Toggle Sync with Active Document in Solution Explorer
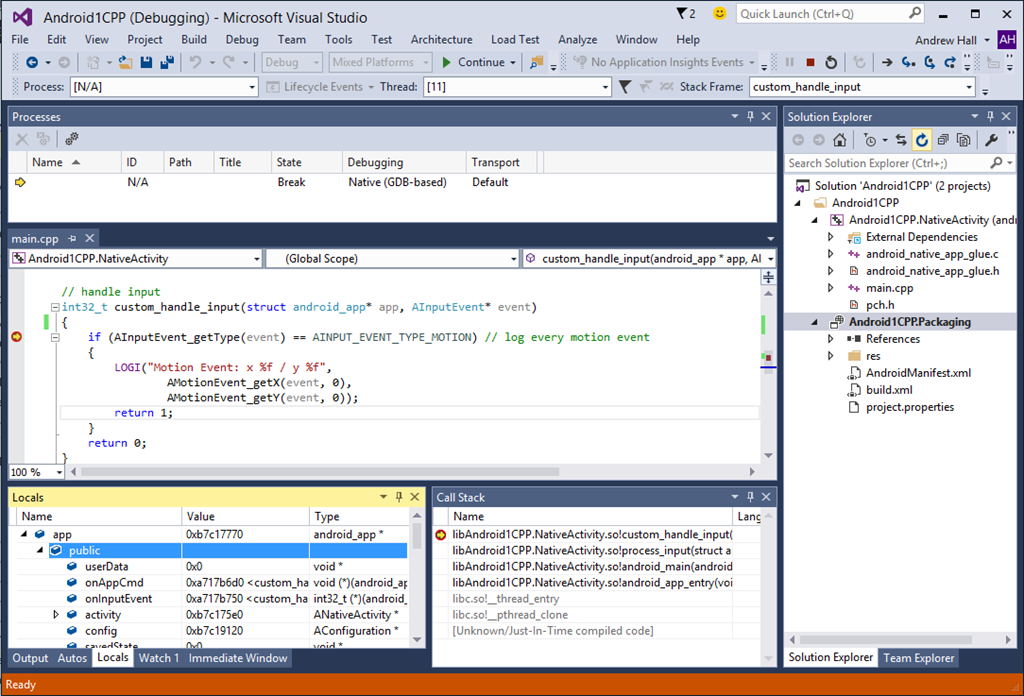The width and height of the screenshot is (1024, 696). [x=901, y=140]
